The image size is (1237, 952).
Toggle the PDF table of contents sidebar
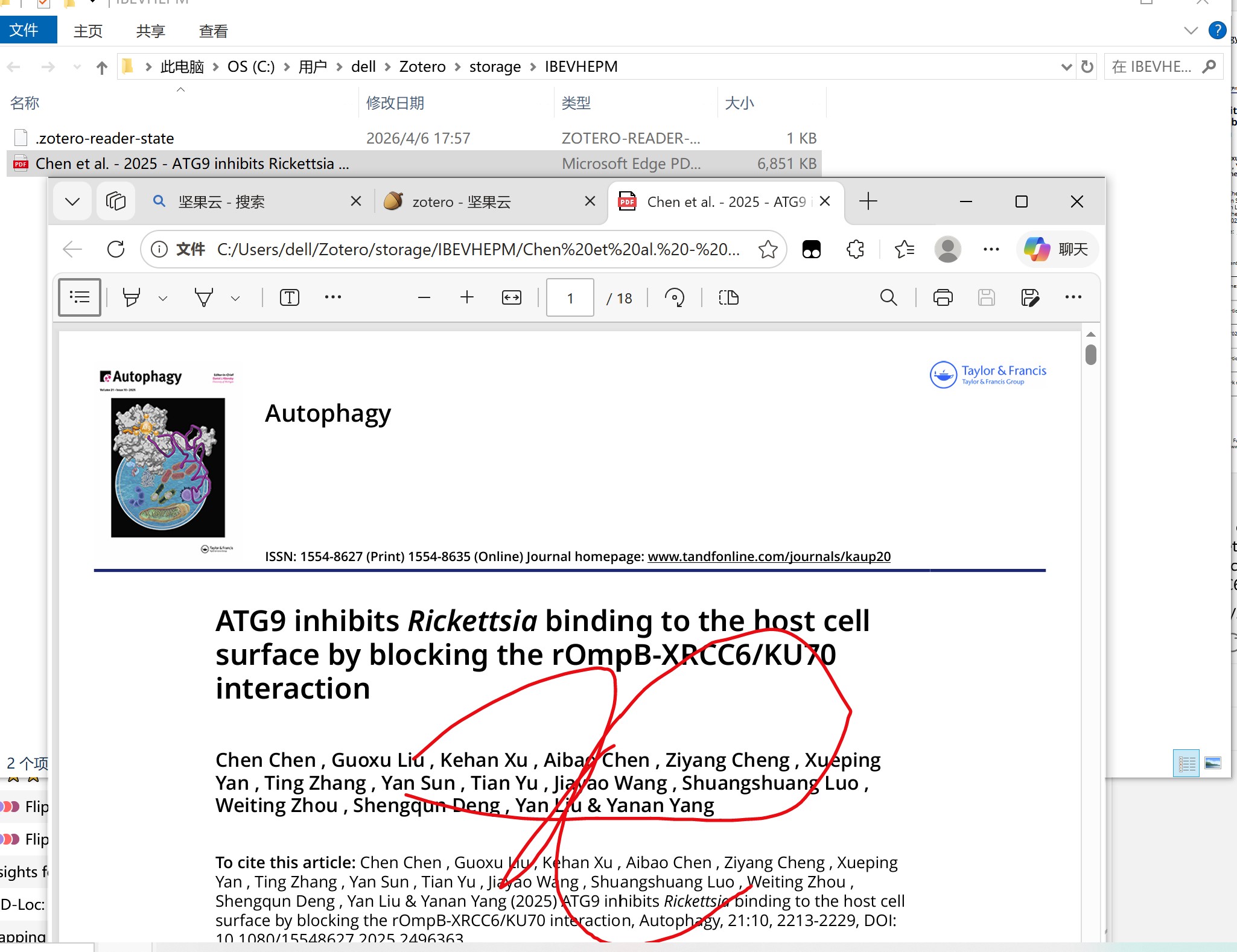coord(80,297)
